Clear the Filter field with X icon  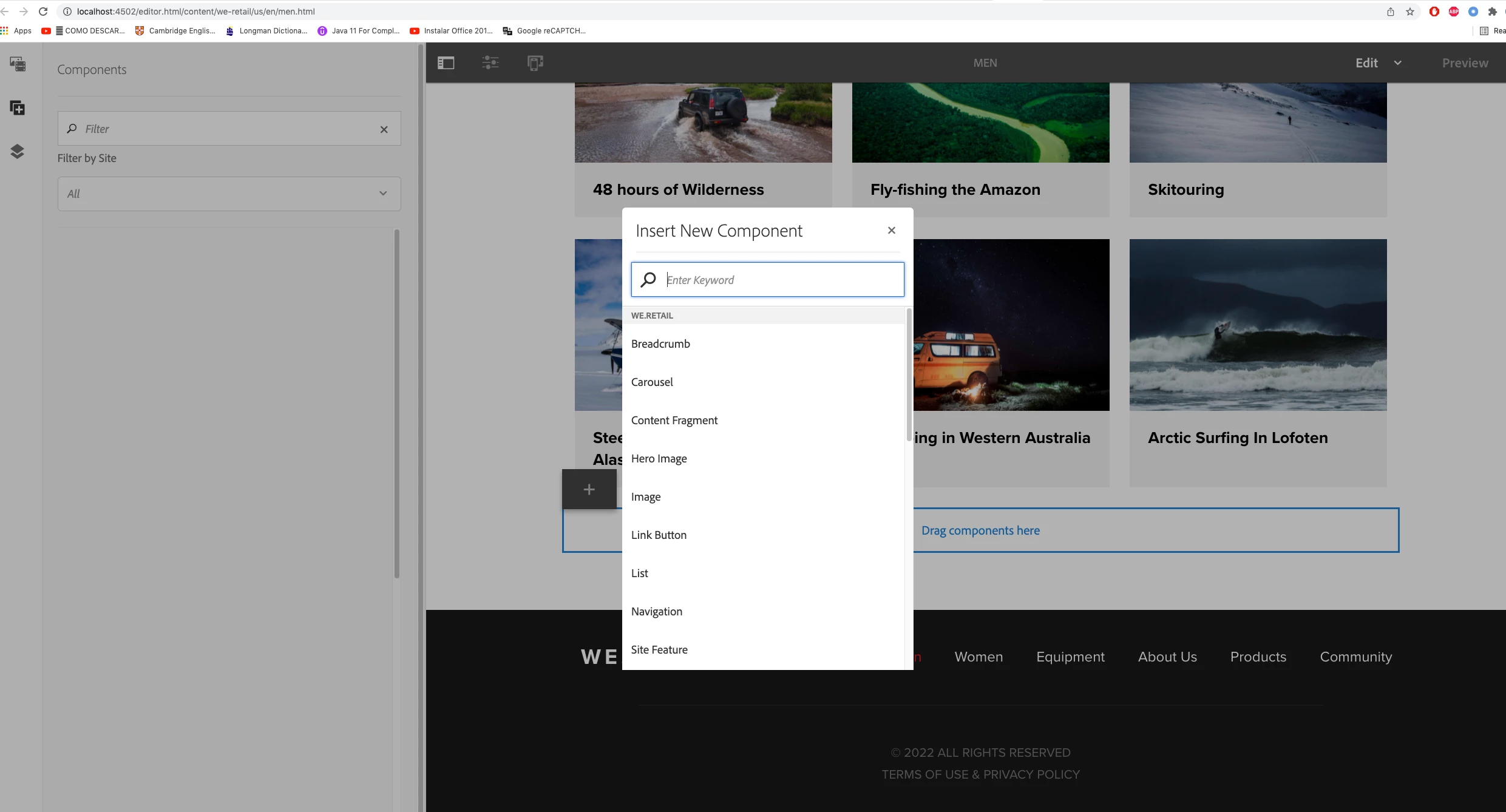384,129
